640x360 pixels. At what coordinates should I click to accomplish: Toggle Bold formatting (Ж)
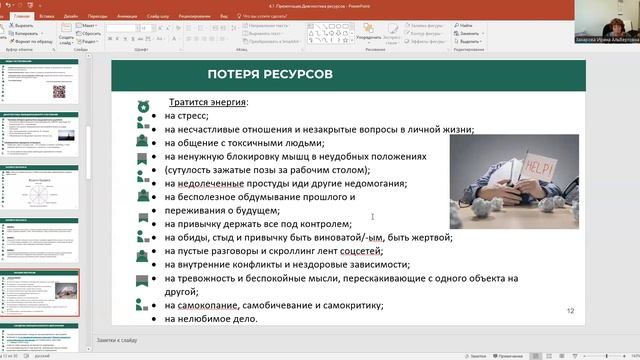point(110,39)
